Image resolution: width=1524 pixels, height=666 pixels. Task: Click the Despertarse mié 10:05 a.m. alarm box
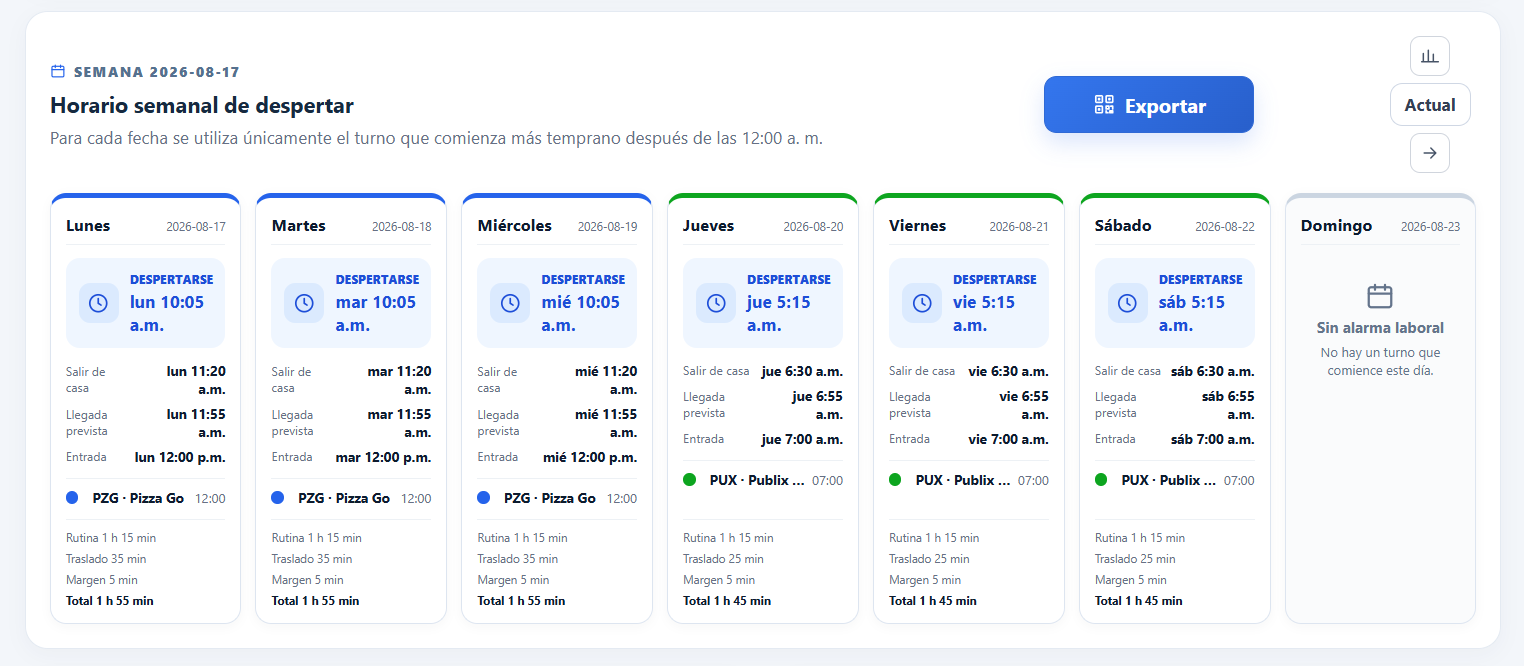point(557,303)
